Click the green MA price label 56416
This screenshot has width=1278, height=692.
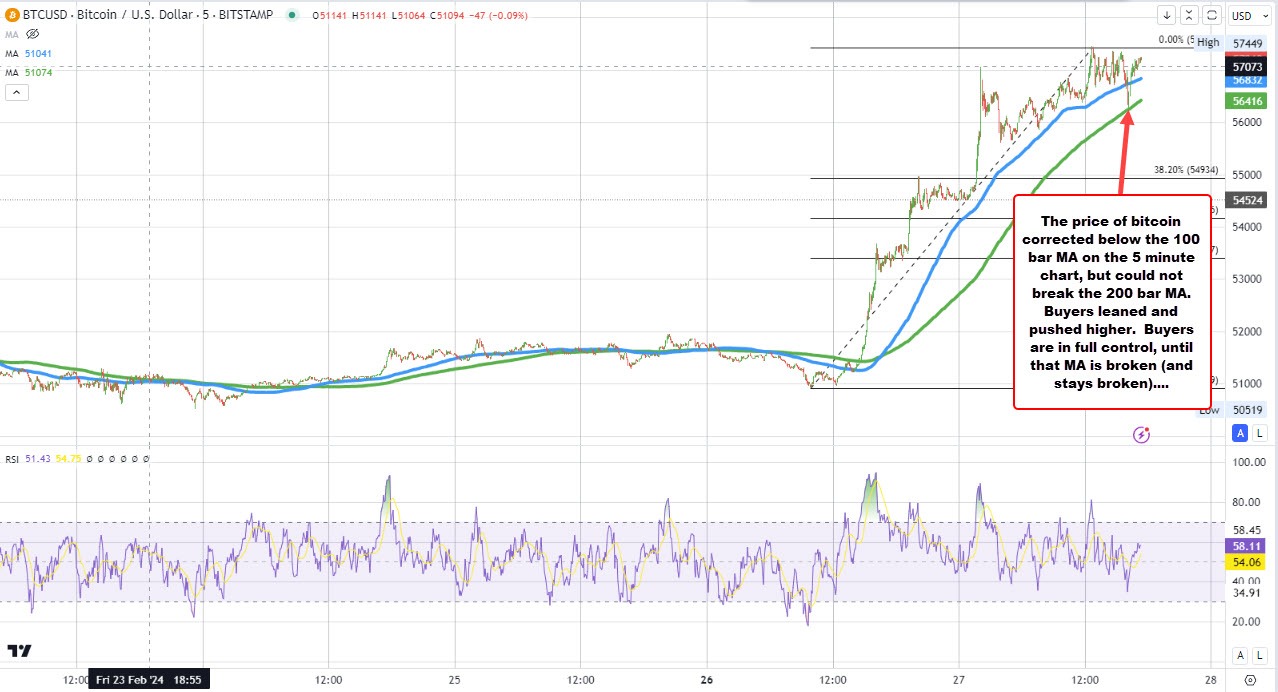[1245, 101]
